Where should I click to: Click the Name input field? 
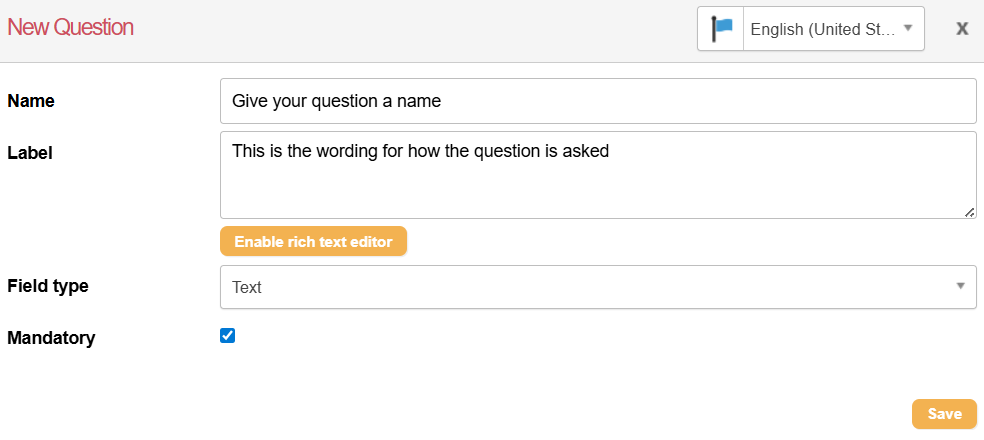(x=598, y=101)
